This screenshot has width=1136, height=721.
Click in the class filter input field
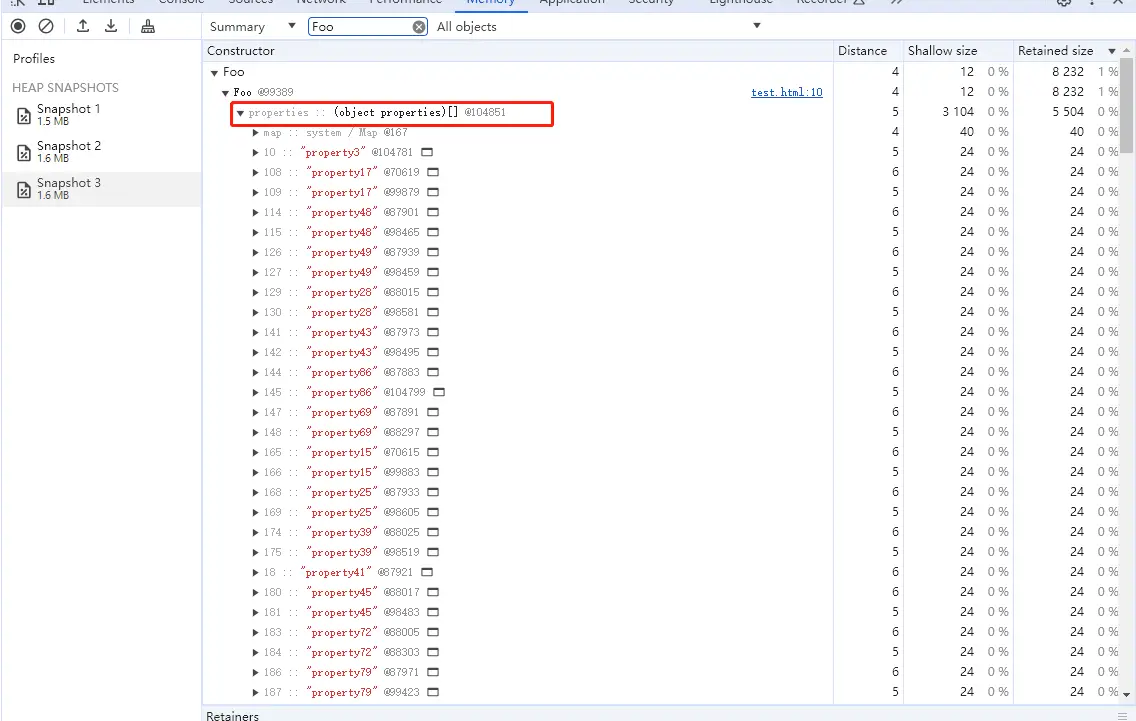[x=360, y=27]
